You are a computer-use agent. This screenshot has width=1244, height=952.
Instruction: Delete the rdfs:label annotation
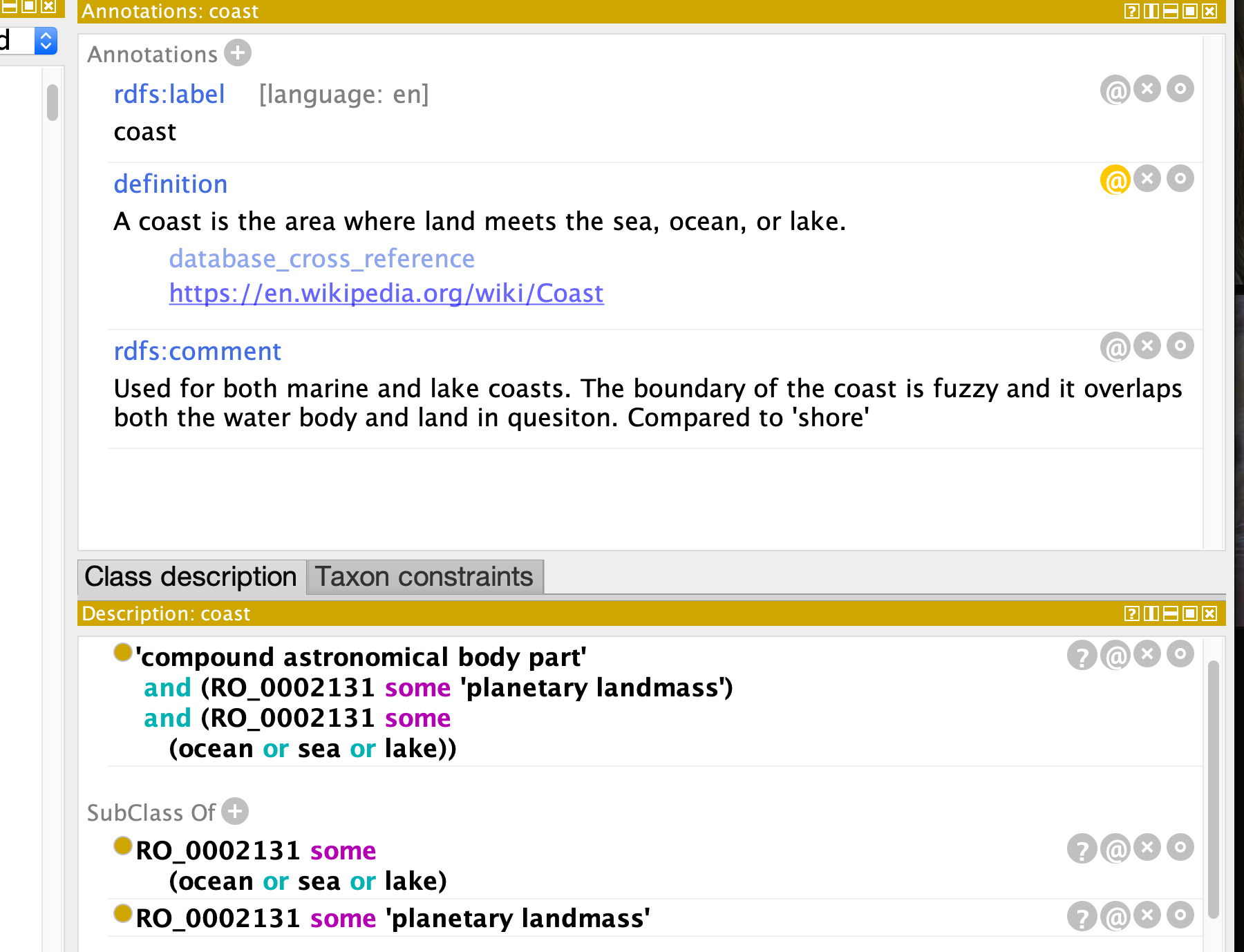pos(1147,88)
